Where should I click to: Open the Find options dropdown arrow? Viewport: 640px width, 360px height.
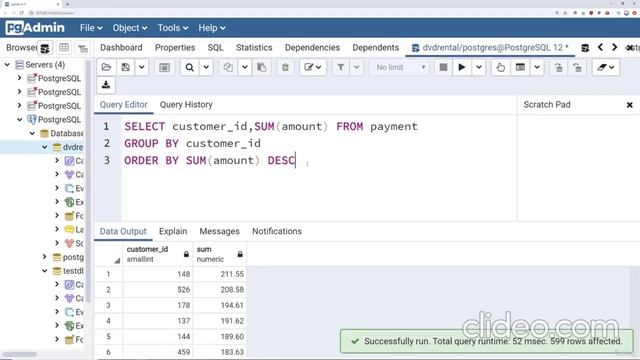[x=206, y=67]
